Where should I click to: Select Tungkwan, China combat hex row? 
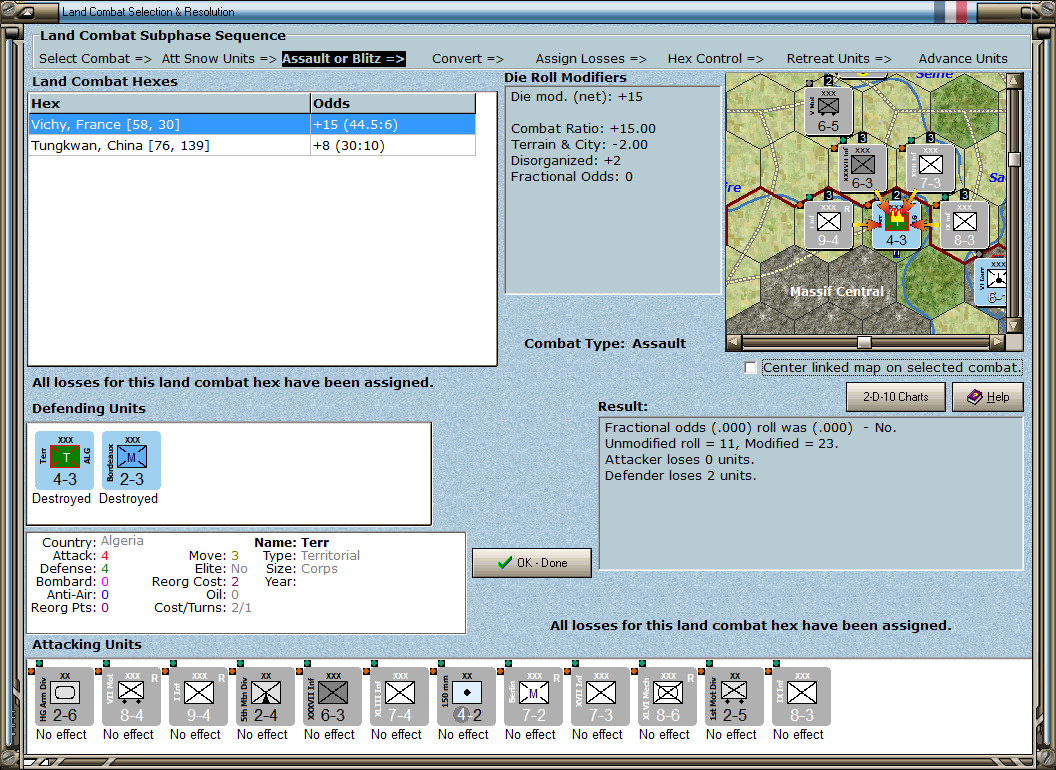tap(253, 146)
